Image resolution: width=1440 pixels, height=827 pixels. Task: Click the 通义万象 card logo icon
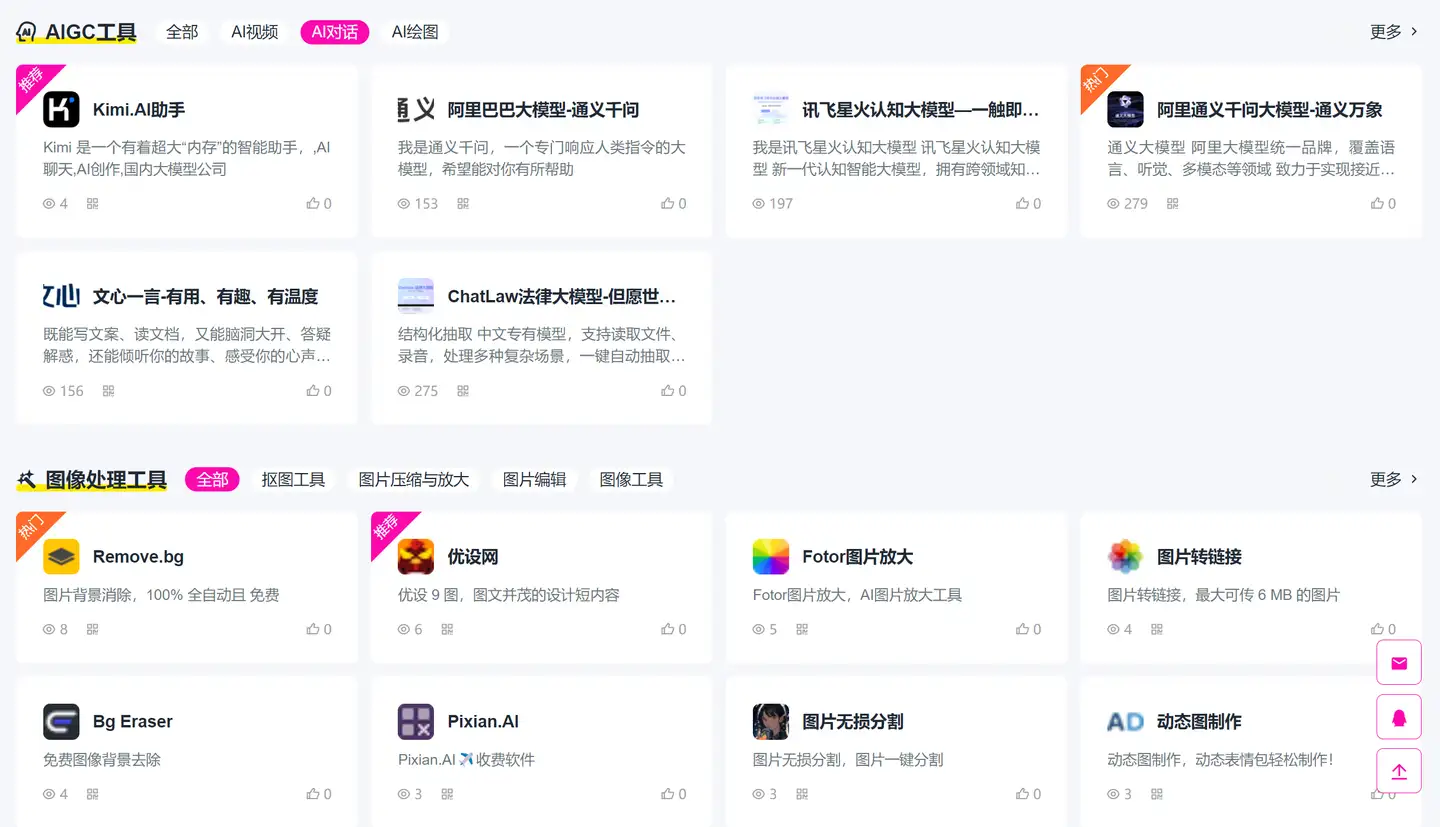[x=1126, y=109]
